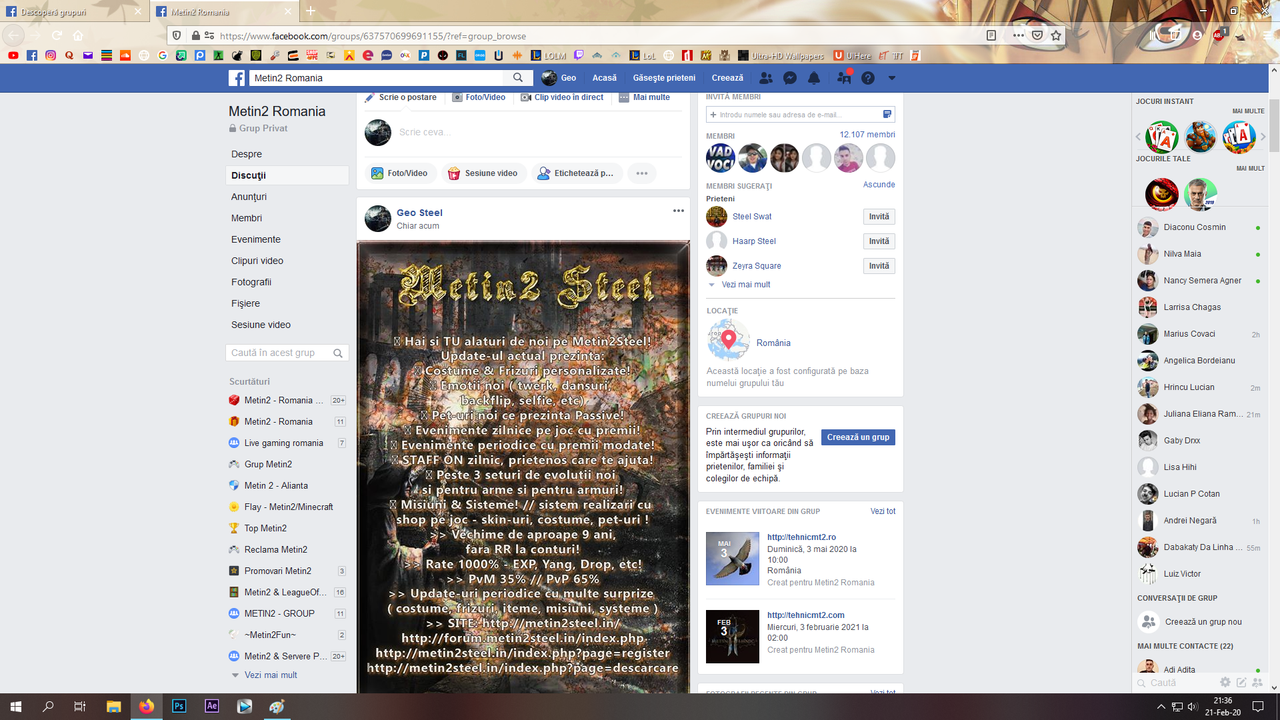Open File Explorer from the taskbar
The image size is (1280, 720).
coord(113,706)
